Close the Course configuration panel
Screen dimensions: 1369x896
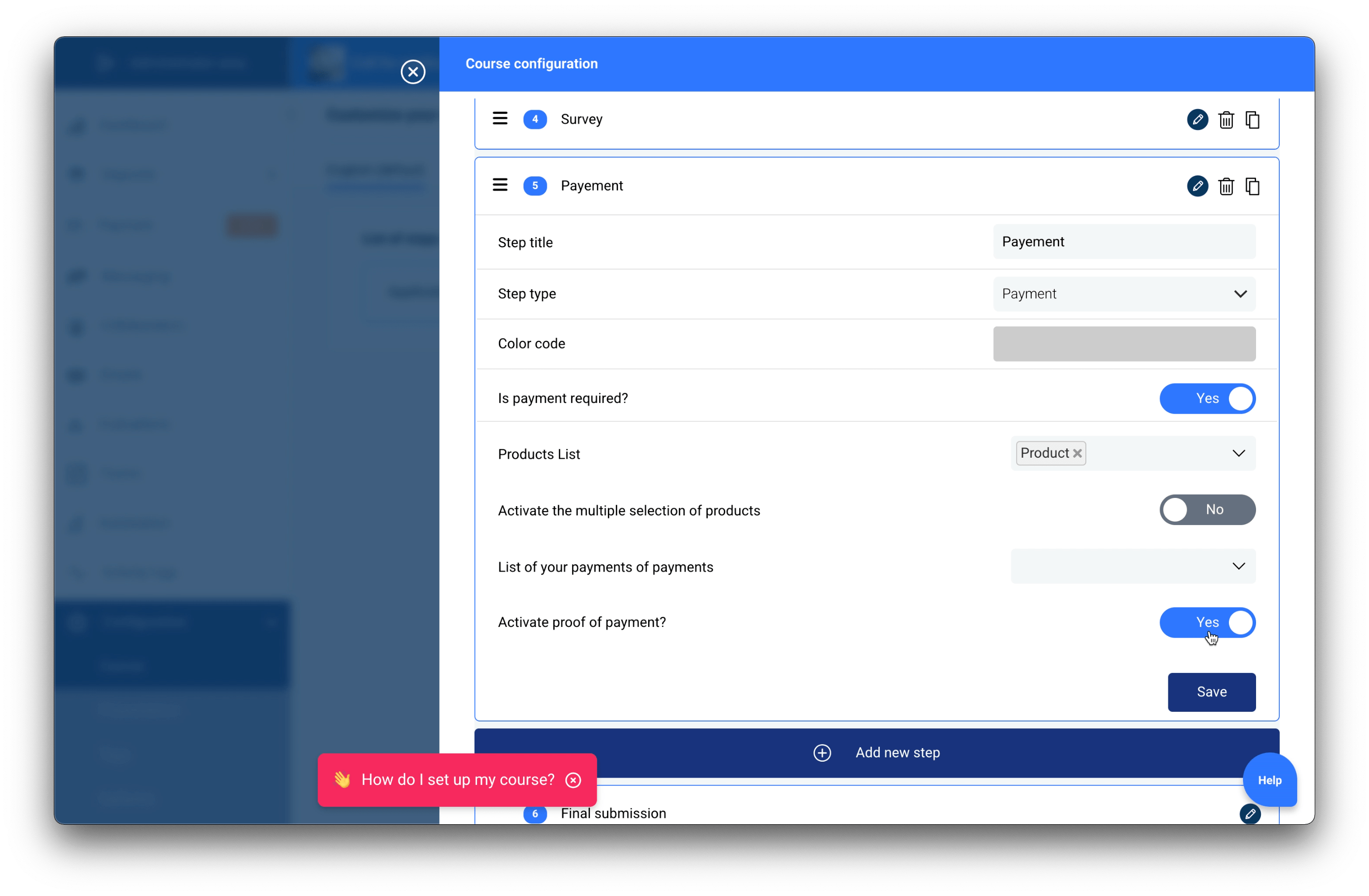pyautogui.click(x=413, y=71)
